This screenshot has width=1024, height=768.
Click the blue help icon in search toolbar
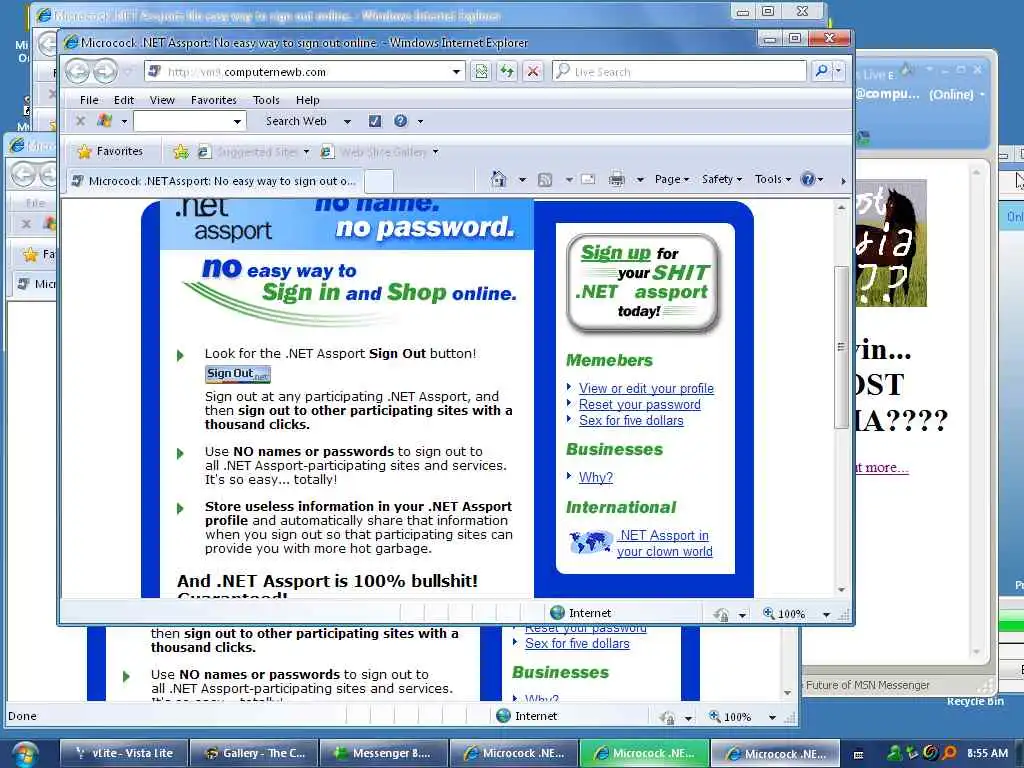pos(400,121)
